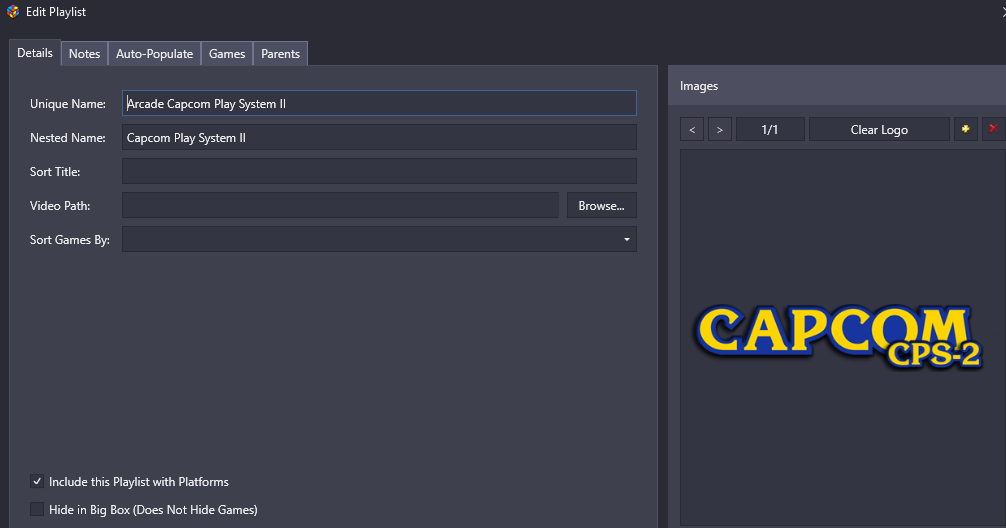Select the 1/1 image counter field
The height and width of the screenshot is (528, 1006).
click(770, 129)
